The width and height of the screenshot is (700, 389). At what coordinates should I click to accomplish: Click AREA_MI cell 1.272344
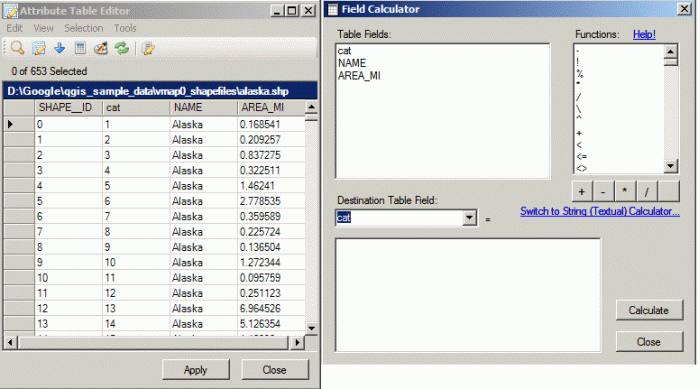click(271, 262)
